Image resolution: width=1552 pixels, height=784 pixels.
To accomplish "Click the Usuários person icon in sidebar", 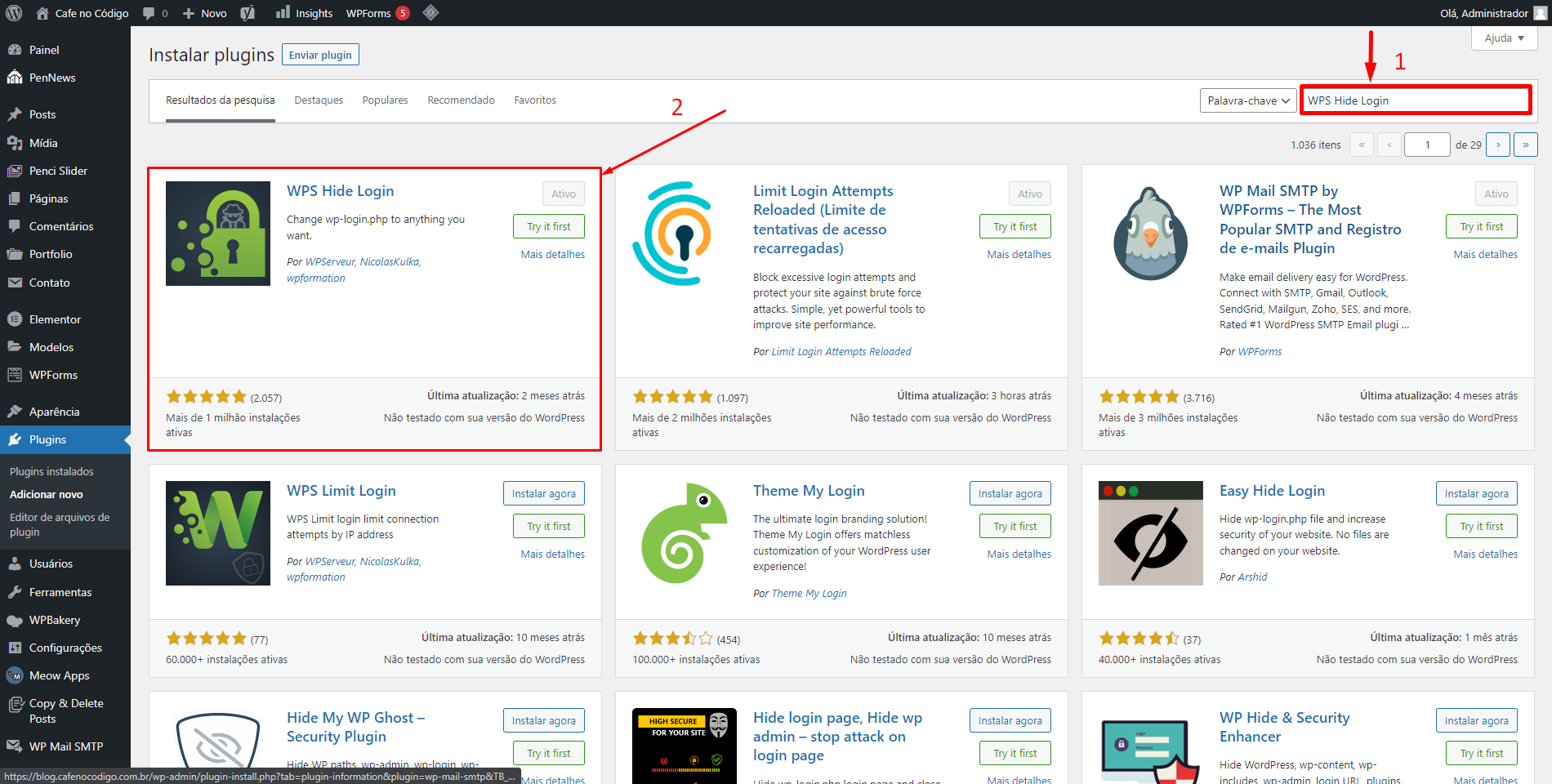I will pyautogui.click(x=15, y=563).
